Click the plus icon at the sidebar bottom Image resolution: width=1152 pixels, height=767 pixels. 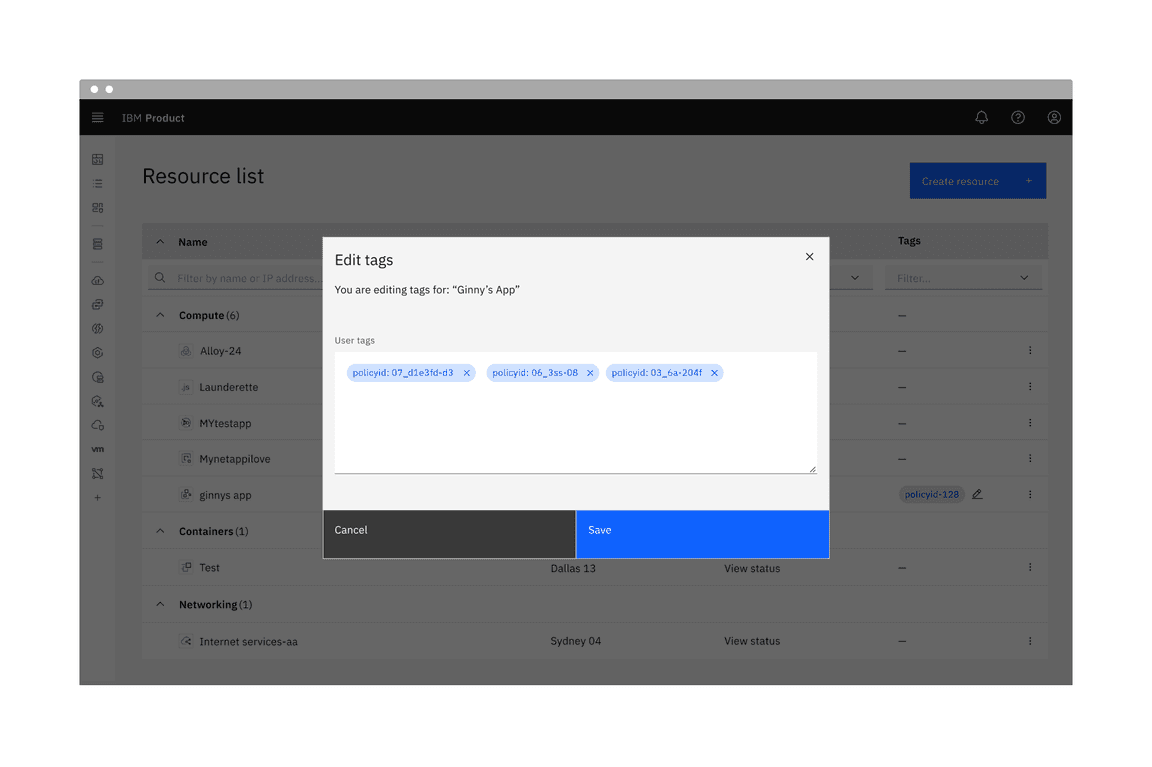point(97,497)
